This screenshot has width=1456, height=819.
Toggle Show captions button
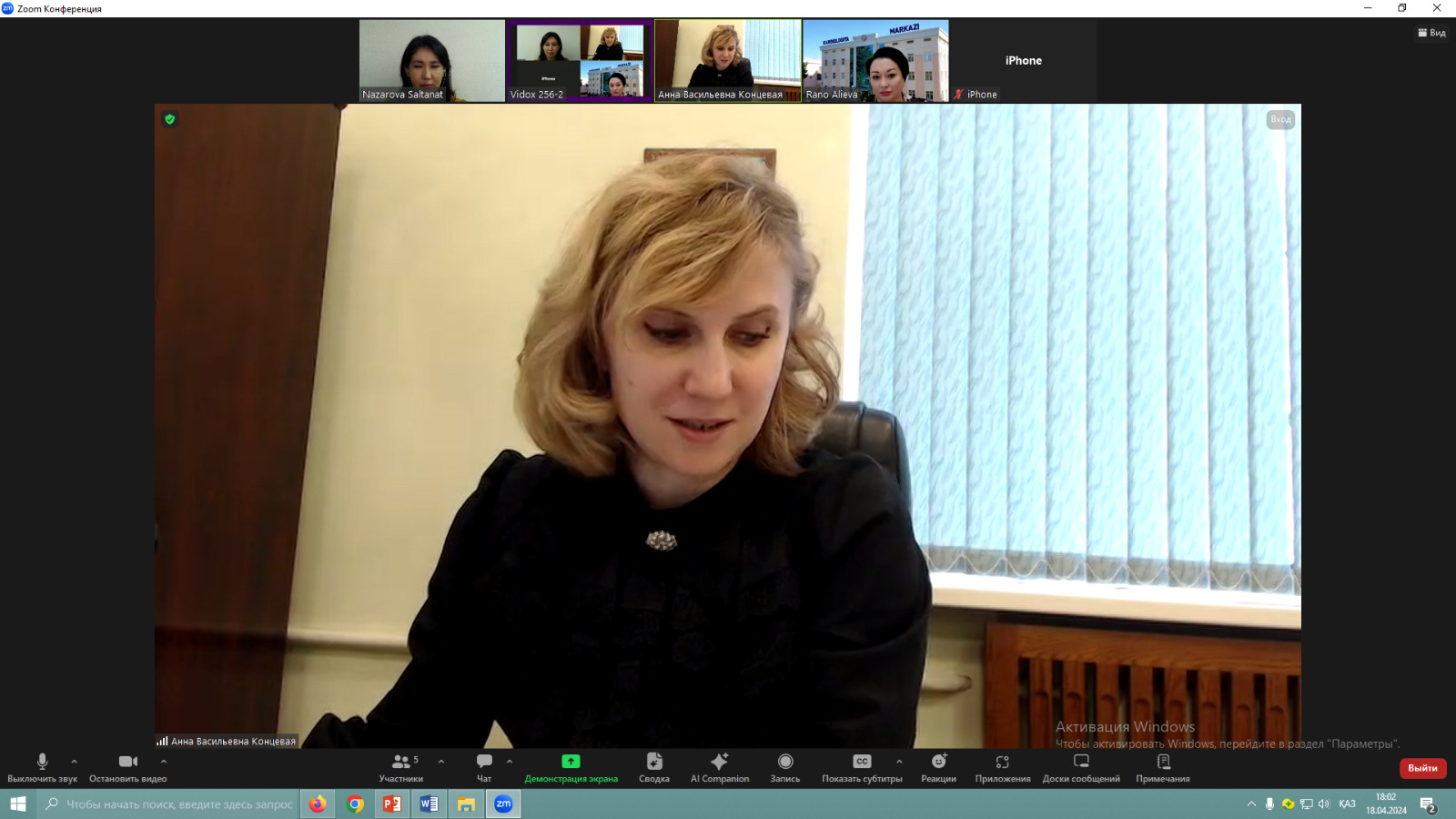[861, 763]
